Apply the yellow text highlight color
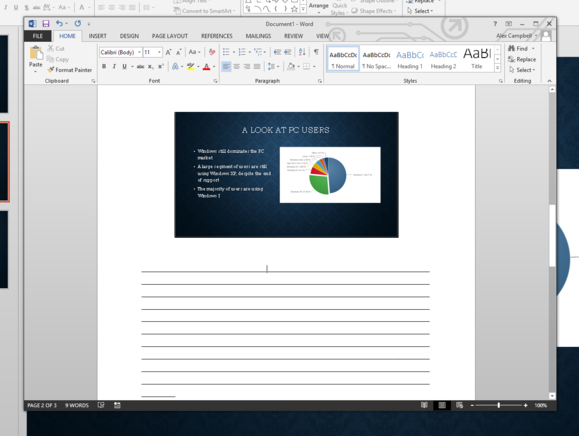The image size is (579, 436). [191, 66]
